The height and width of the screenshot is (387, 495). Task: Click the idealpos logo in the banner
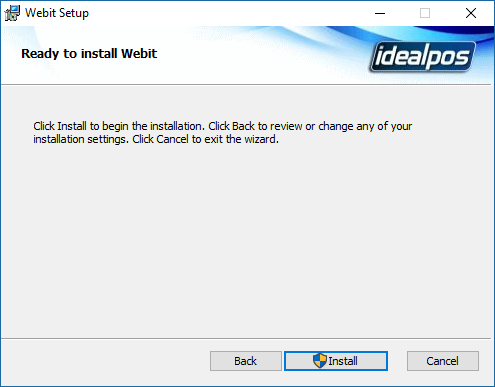pyautogui.click(x=423, y=56)
